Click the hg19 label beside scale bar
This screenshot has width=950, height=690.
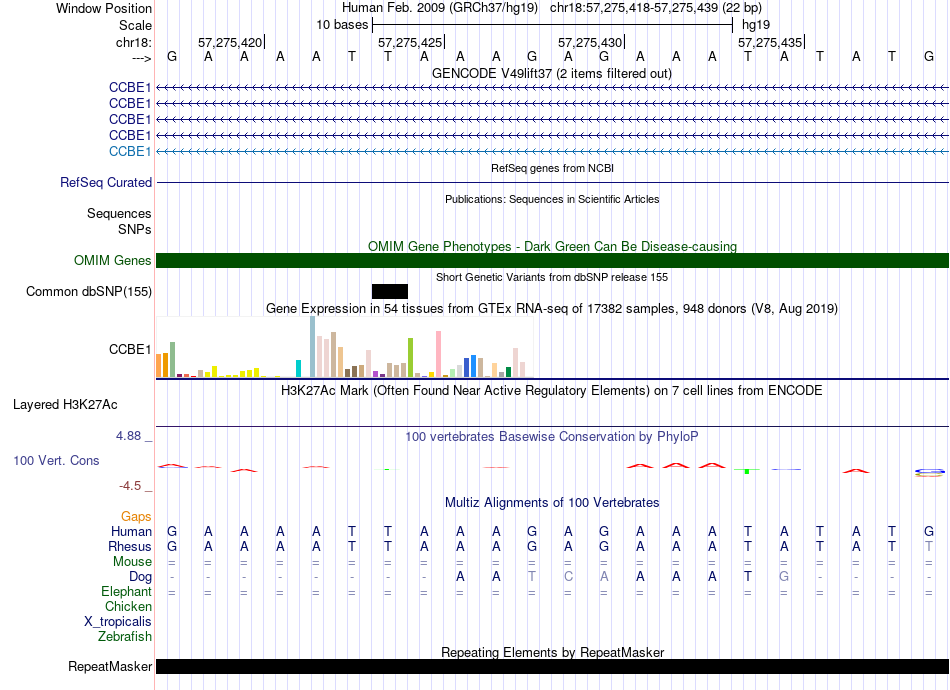pyautogui.click(x=756, y=25)
